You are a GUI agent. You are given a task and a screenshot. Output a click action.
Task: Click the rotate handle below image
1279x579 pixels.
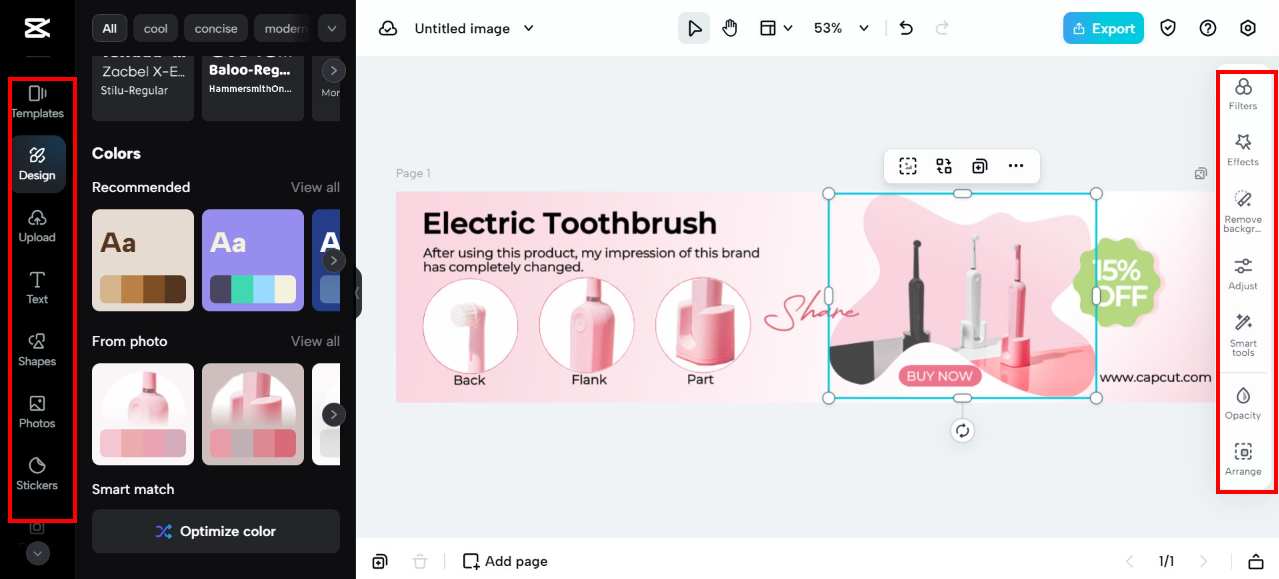[962, 430]
